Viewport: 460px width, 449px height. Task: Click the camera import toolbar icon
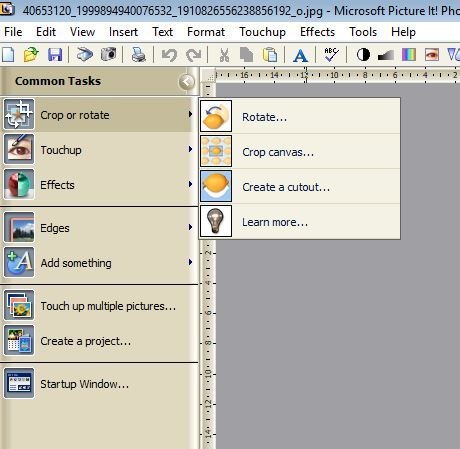click(109, 54)
